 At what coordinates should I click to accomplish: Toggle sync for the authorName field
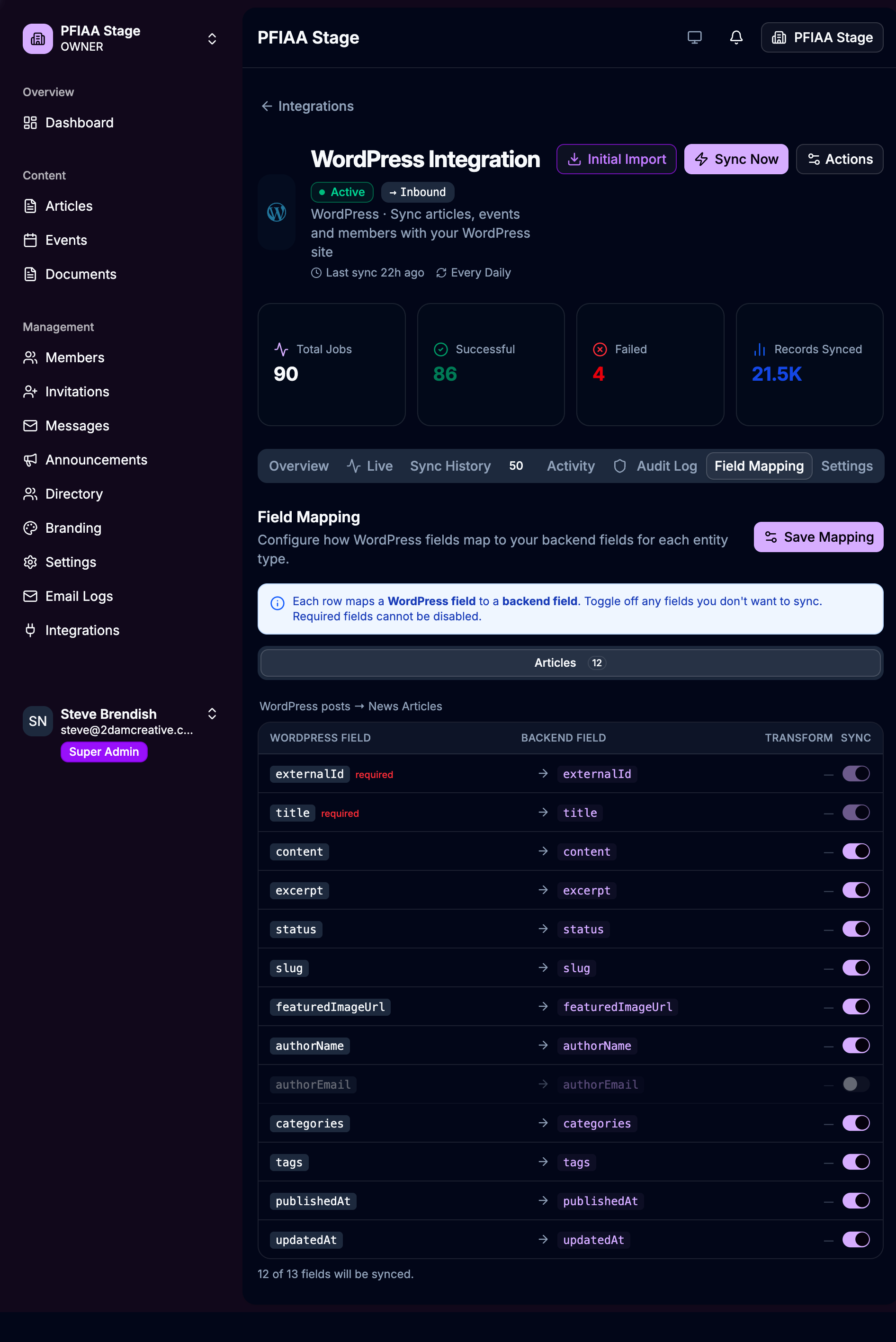pos(855,1046)
